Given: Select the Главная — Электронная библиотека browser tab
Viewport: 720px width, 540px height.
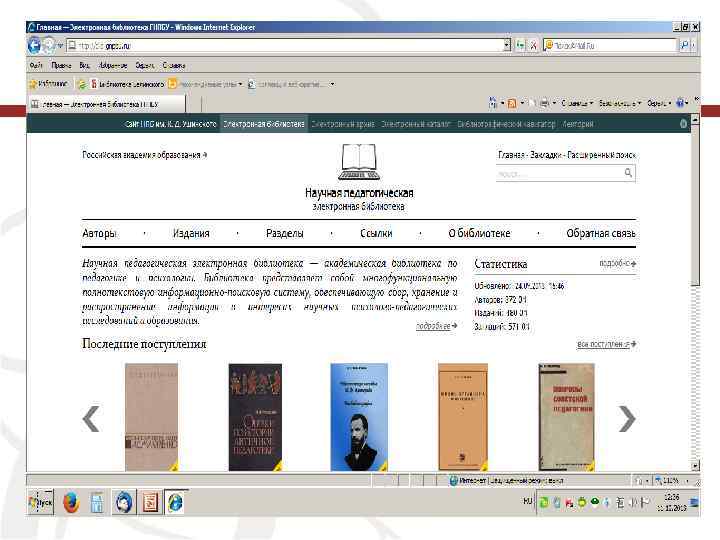Looking at the screenshot, I should (x=107, y=104).
